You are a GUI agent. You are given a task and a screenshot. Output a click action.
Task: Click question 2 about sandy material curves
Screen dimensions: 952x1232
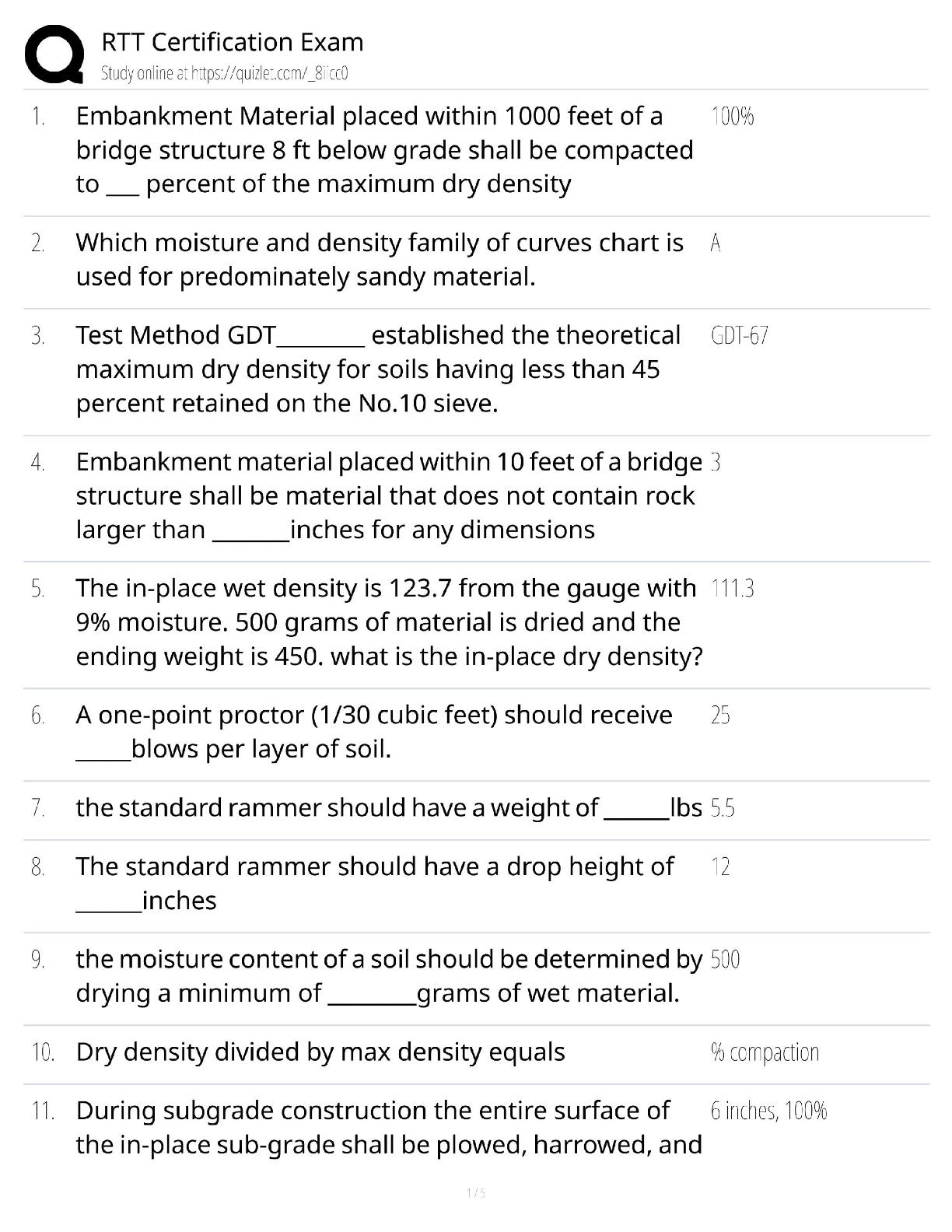coord(380,260)
